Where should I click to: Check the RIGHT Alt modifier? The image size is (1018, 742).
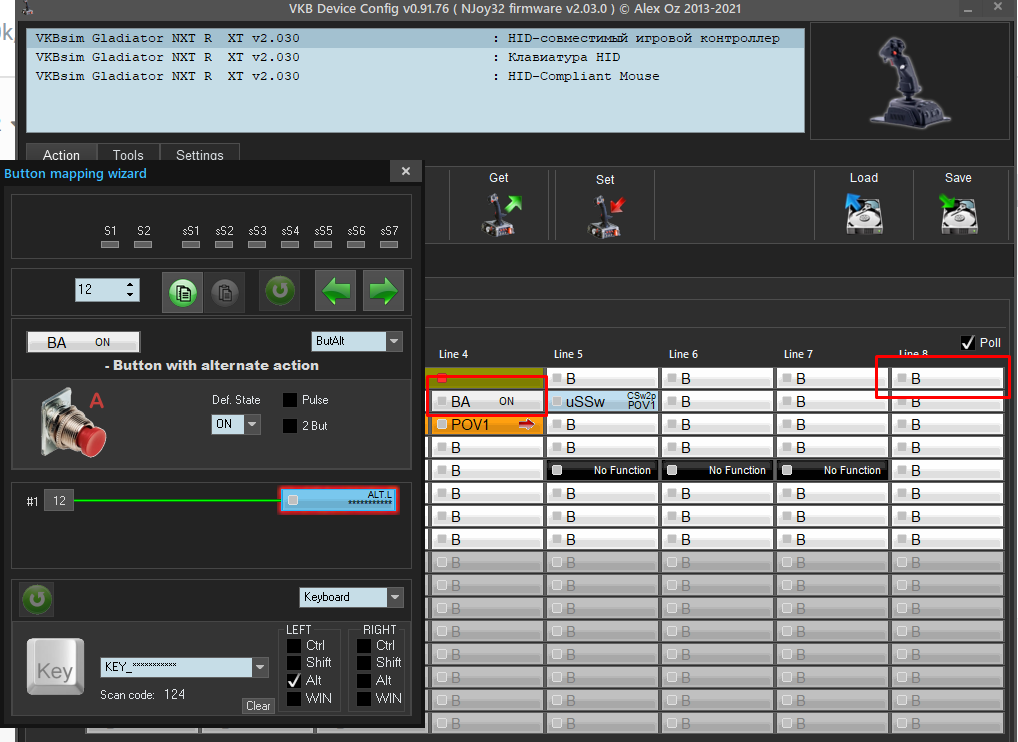(x=364, y=680)
